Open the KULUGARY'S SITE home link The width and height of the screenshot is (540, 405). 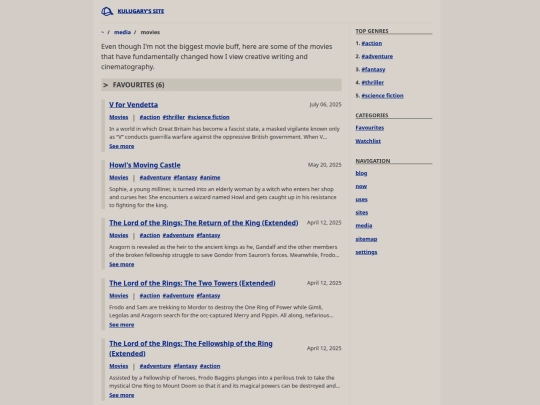(141, 11)
